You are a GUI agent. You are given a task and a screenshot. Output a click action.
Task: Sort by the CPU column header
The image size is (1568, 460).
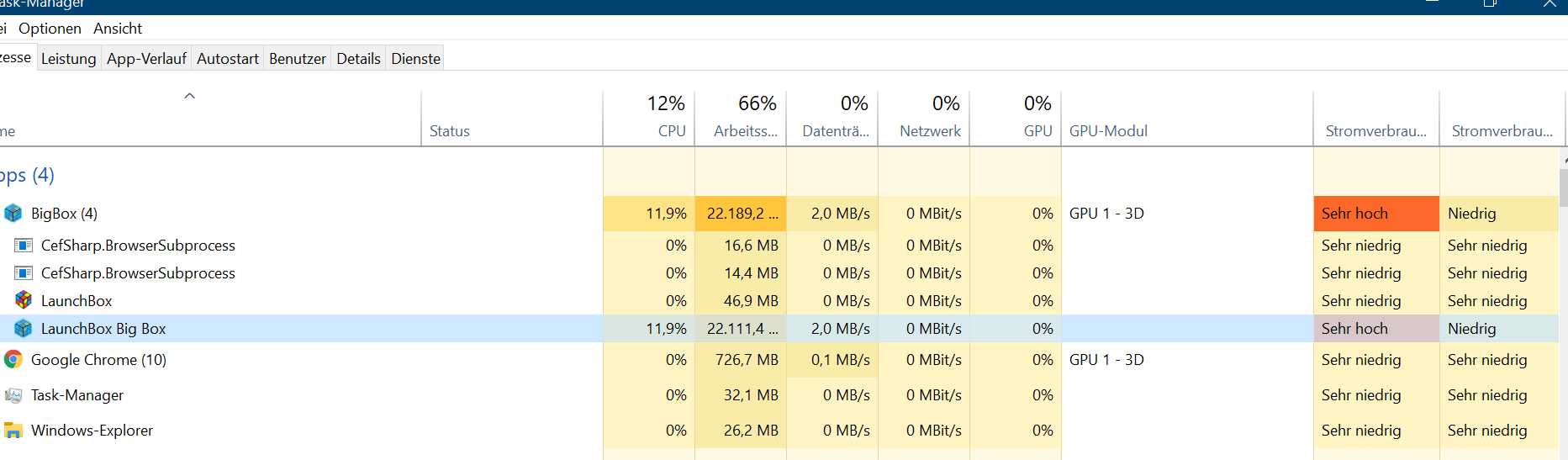(x=649, y=118)
